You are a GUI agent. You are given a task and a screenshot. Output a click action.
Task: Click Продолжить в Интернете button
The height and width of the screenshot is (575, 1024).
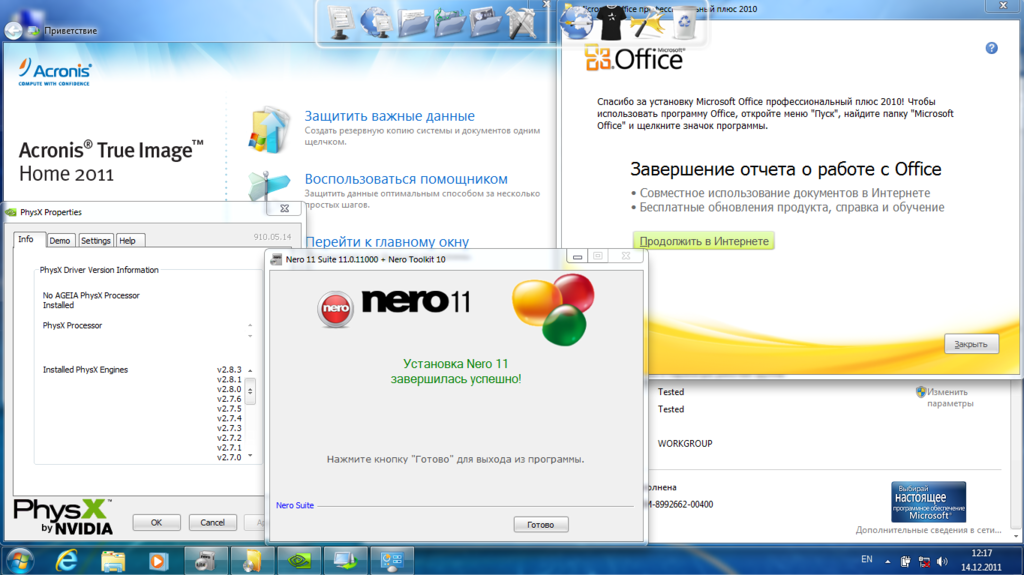703,241
